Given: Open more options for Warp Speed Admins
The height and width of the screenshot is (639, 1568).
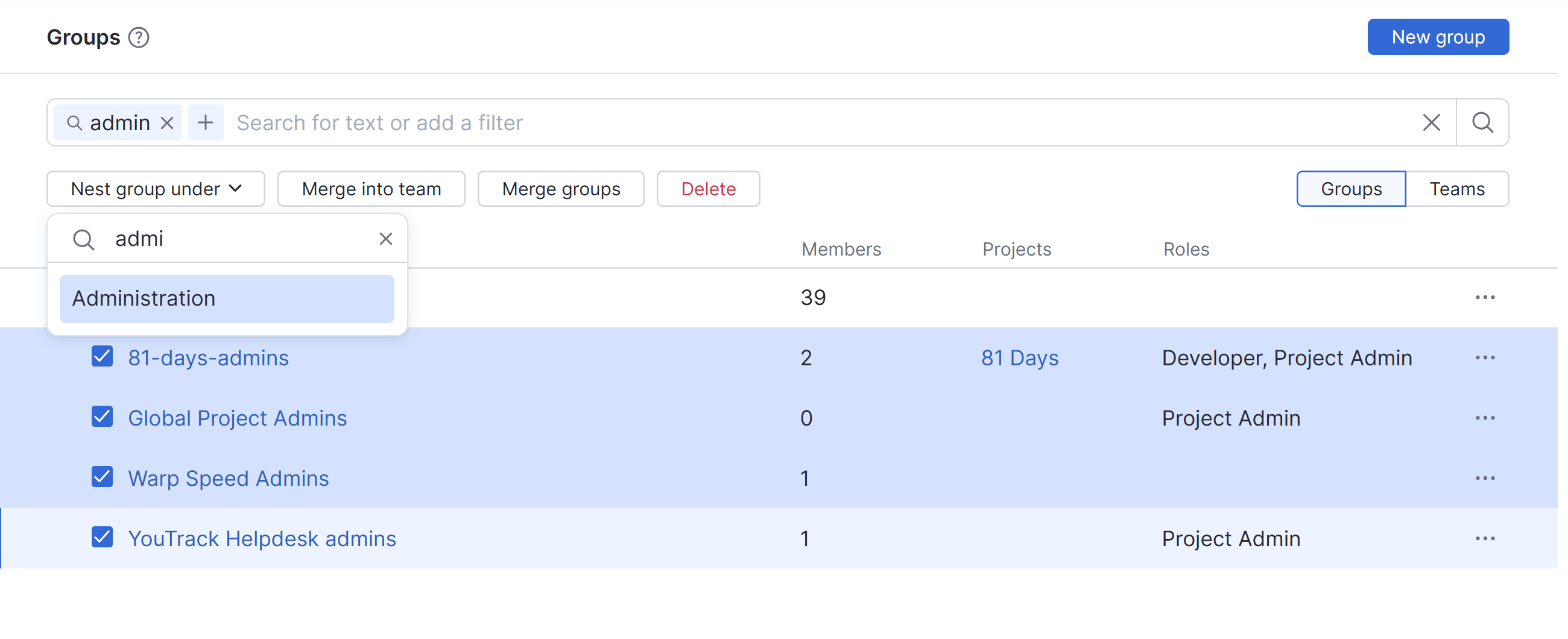Looking at the screenshot, I should coord(1484,478).
